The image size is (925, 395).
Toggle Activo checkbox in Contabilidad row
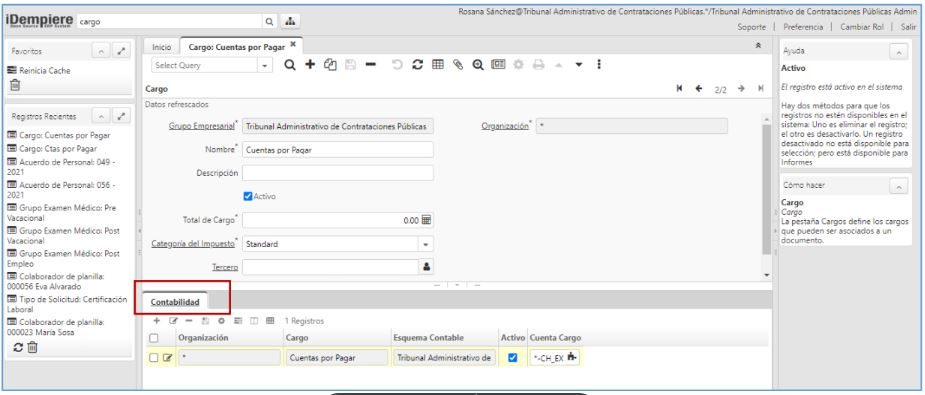pyautogui.click(x=512, y=357)
